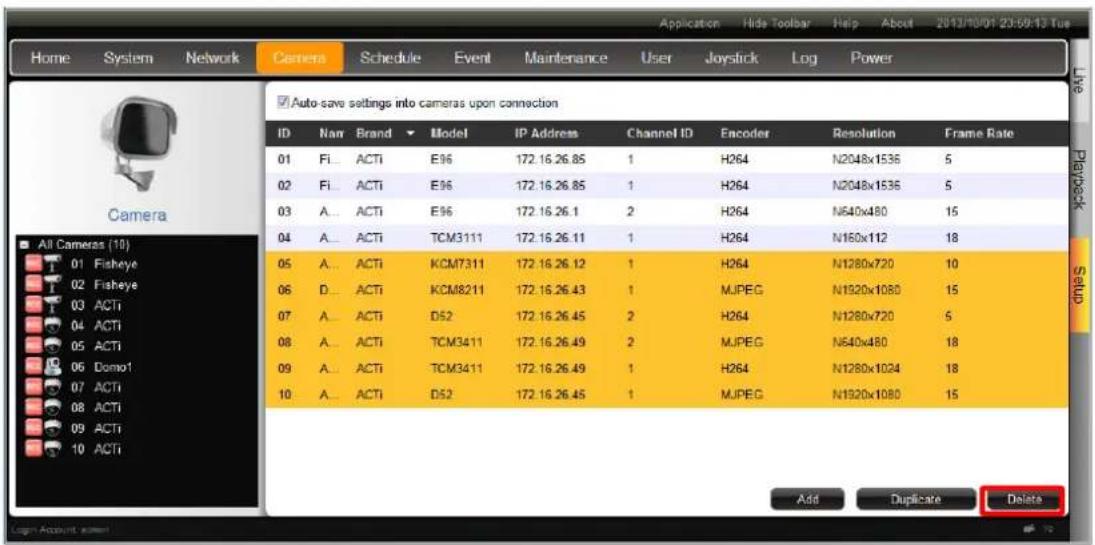Select 06 Domo1 in camera tree
This screenshot has width=1095, height=545.
coord(103,366)
